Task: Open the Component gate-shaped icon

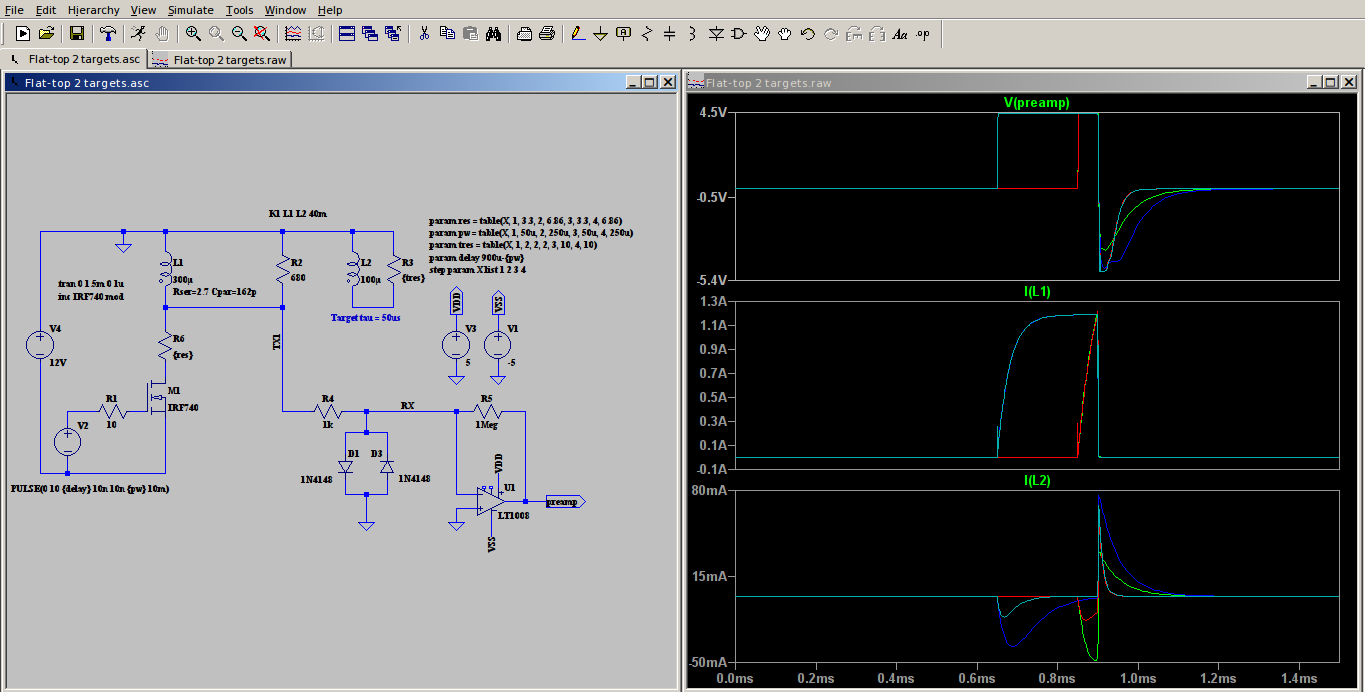Action: coord(739,33)
